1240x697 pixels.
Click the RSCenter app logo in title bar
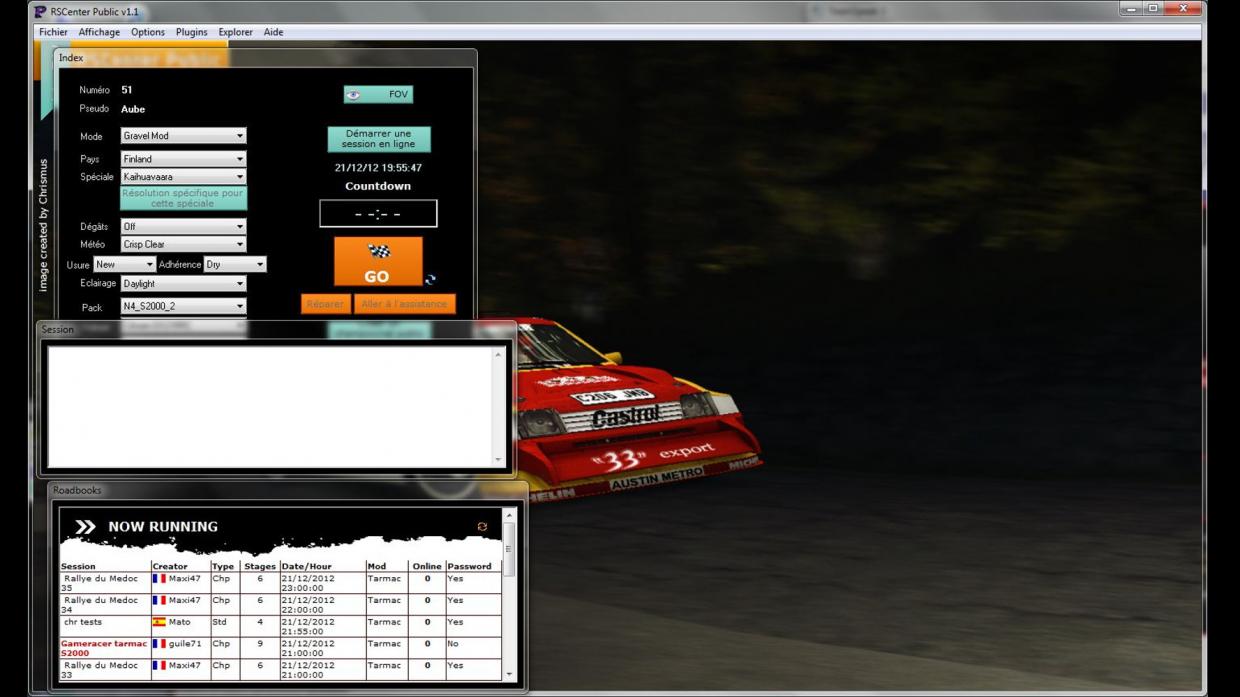click(40, 11)
